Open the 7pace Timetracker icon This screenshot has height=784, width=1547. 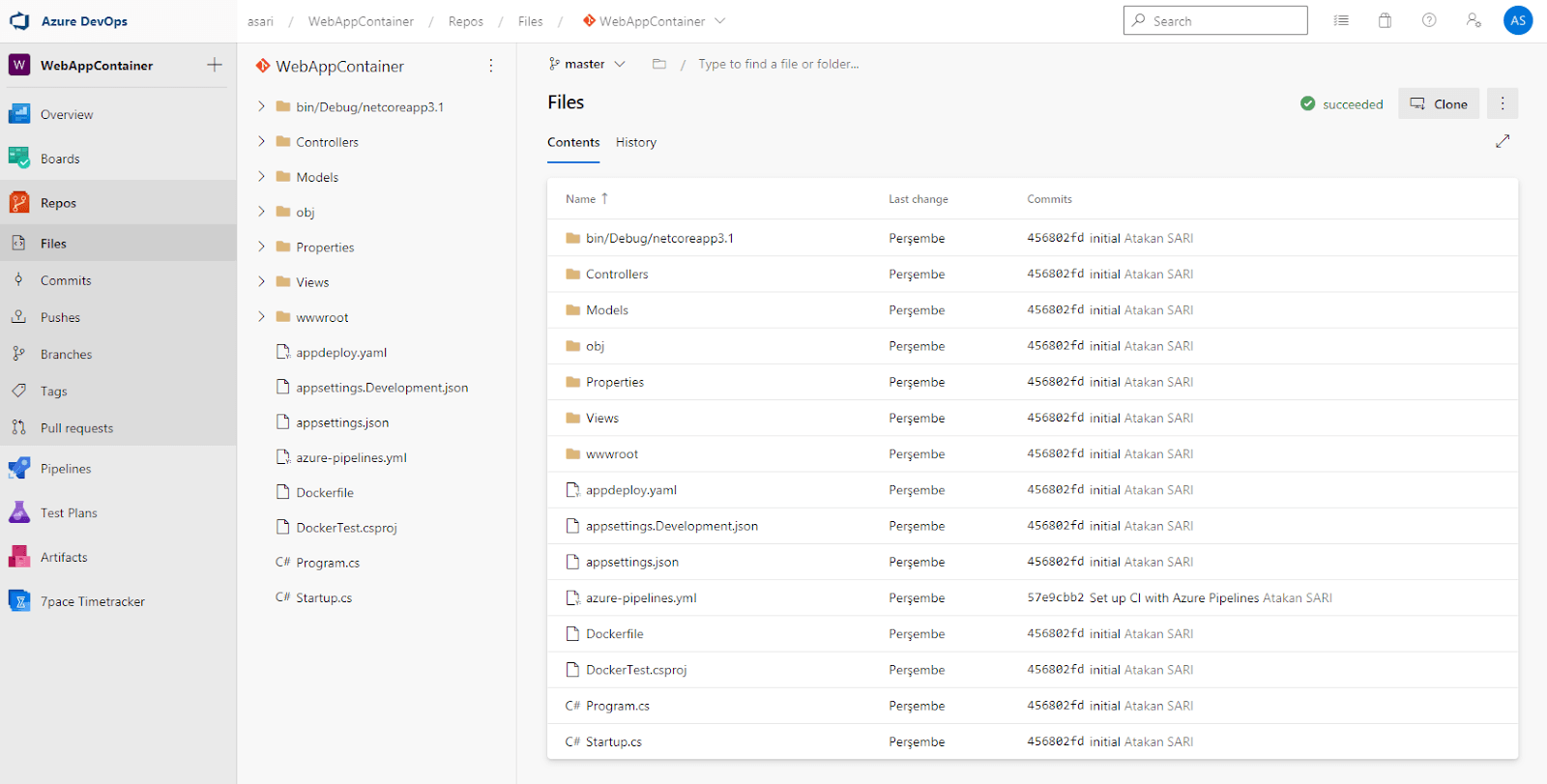tap(19, 601)
